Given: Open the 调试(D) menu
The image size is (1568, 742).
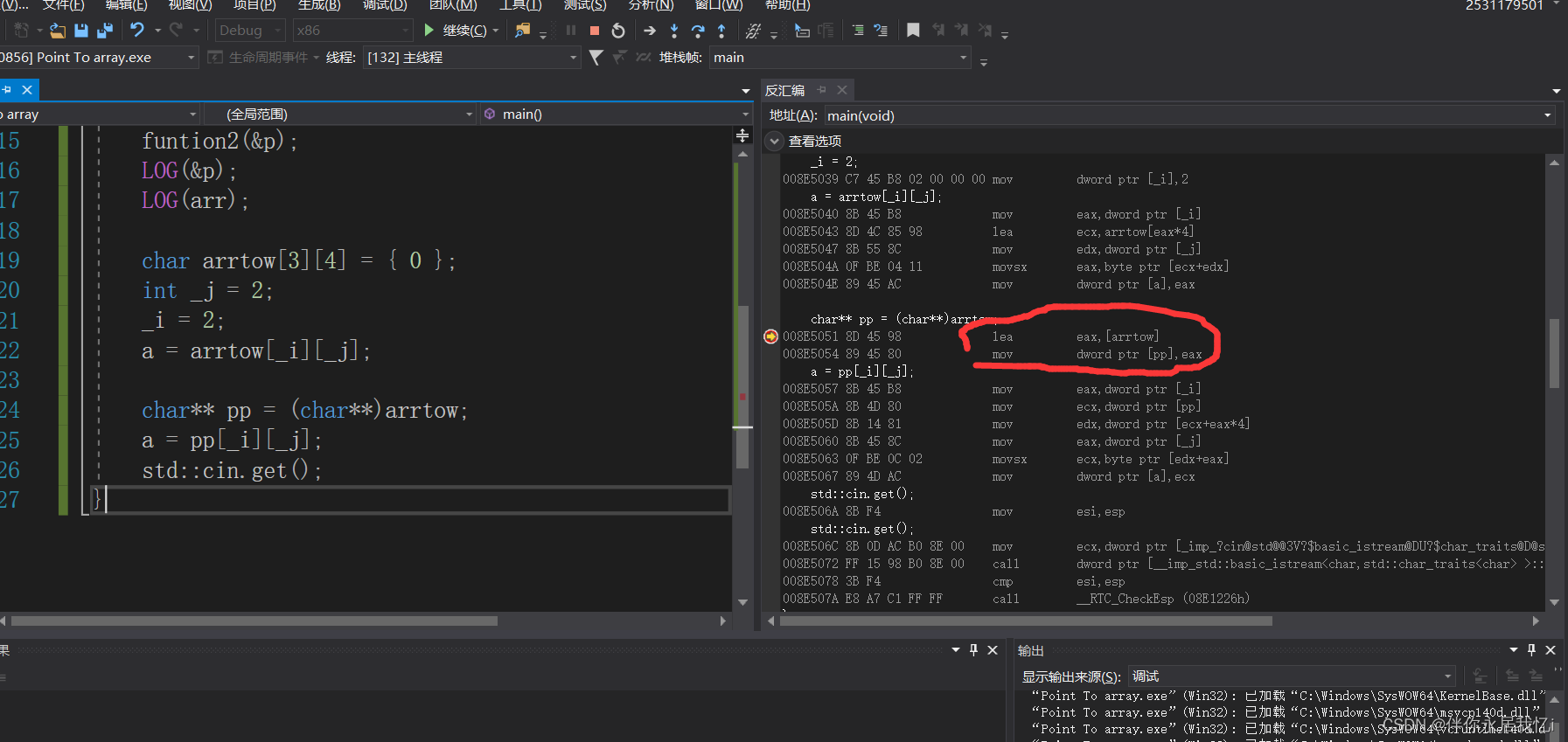Looking at the screenshot, I should [x=385, y=5].
